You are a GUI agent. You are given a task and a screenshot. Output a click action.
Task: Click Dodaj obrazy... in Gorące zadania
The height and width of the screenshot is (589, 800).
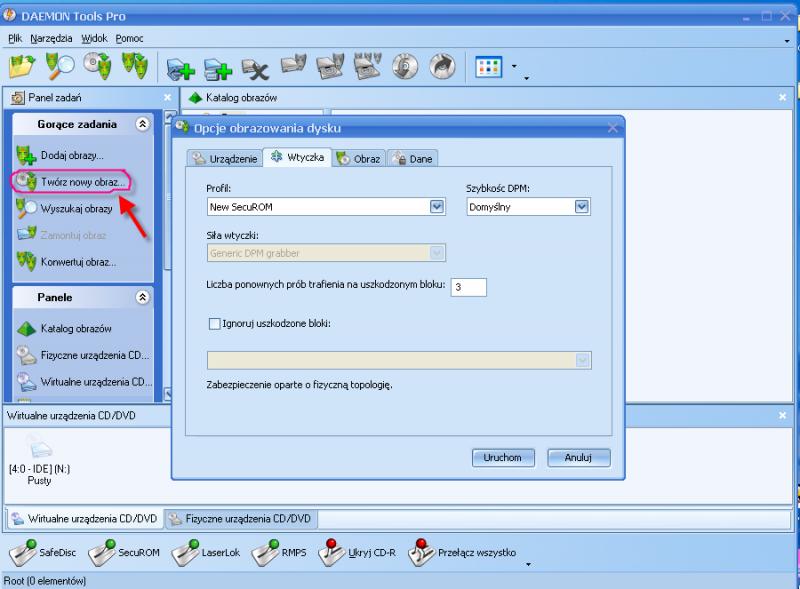point(60,155)
